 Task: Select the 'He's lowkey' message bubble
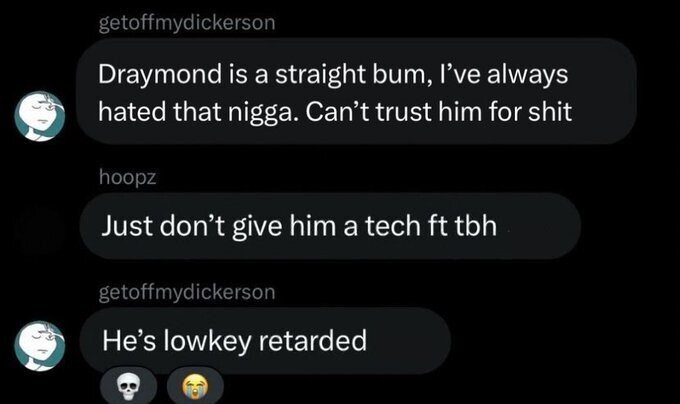[x=265, y=341]
